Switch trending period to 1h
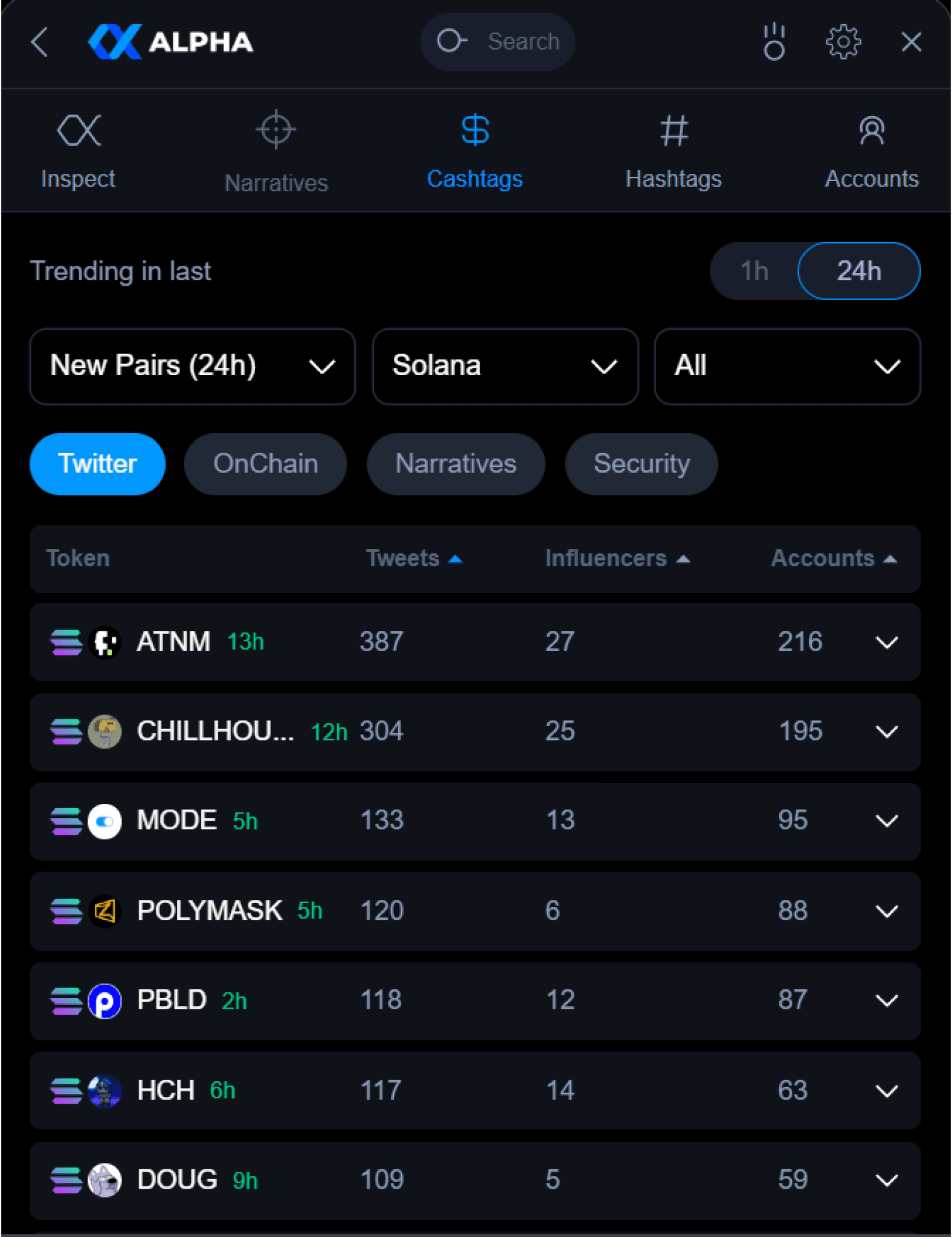This screenshot has height=1237, width=952. (754, 271)
